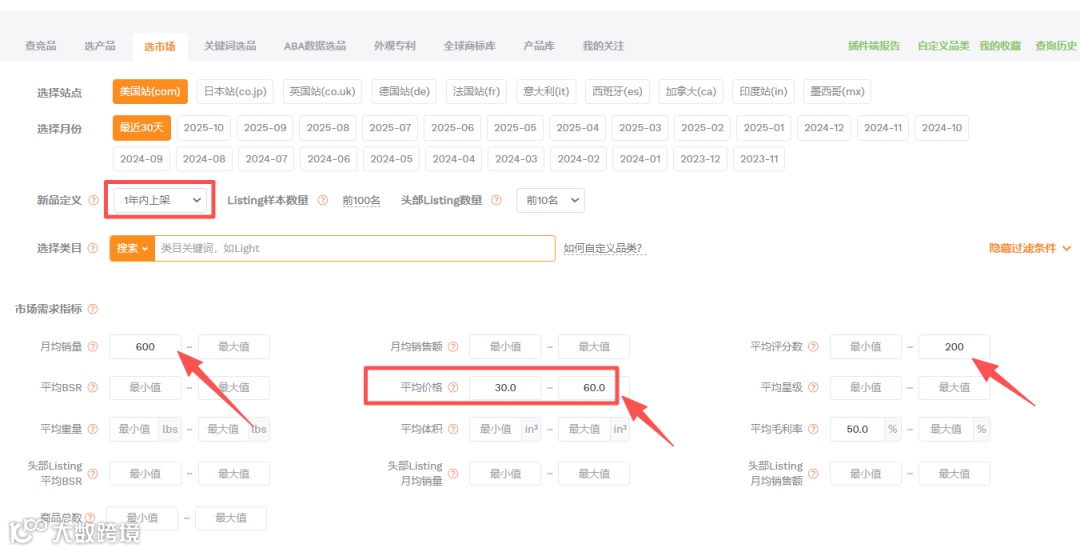The height and width of the screenshot is (552, 1080).
Task: Click help icon next to 平均重量
Action: tap(93, 429)
